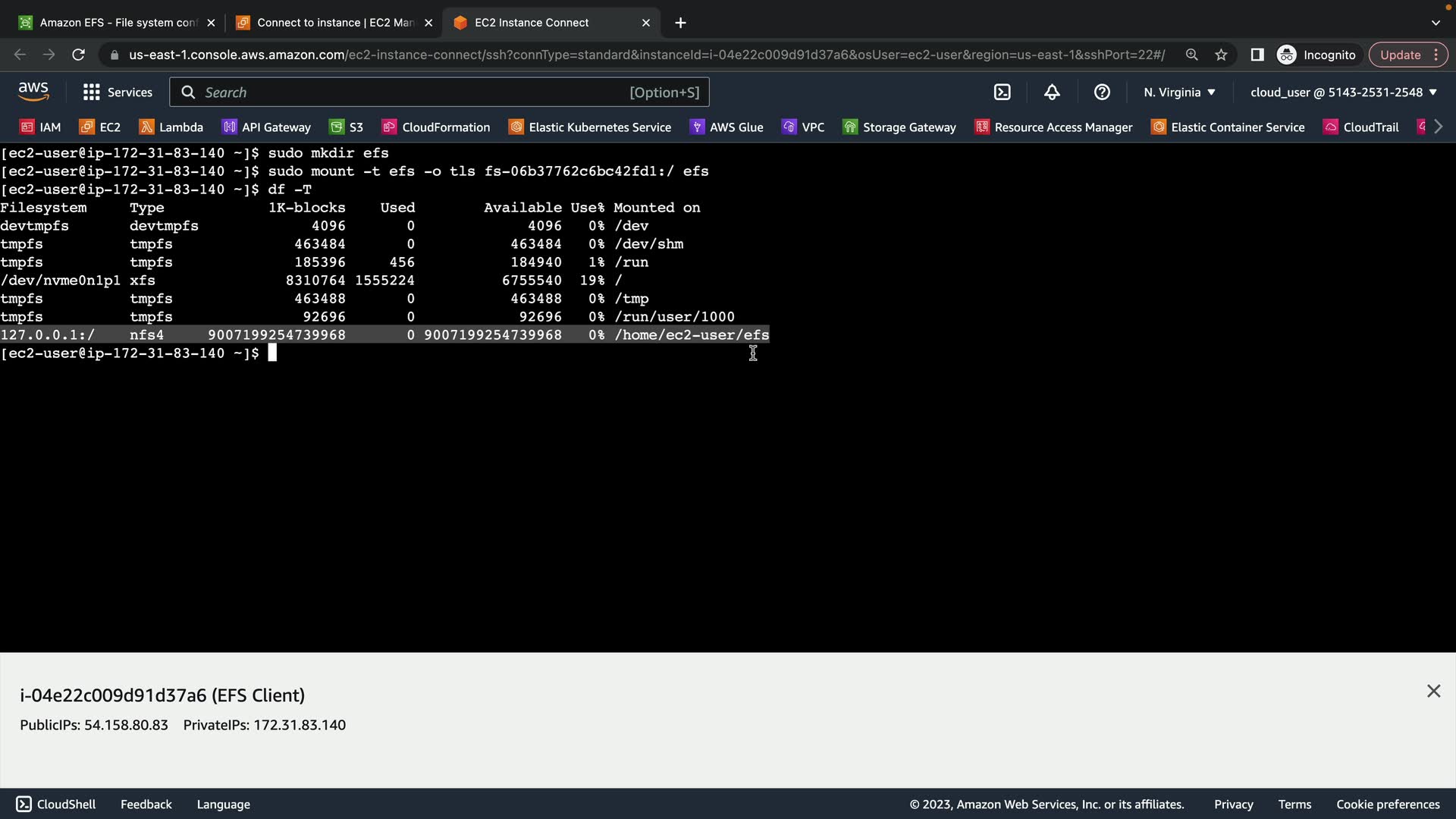Viewport: 1456px width, 819px height.
Task: Open the notifications bell
Action: pyautogui.click(x=1052, y=93)
